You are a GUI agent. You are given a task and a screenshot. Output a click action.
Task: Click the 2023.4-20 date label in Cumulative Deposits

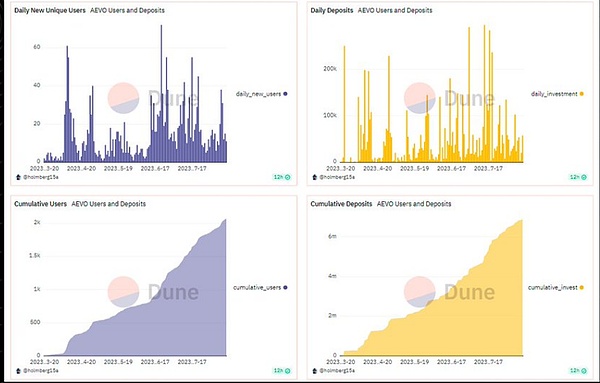click(x=378, y=362)
